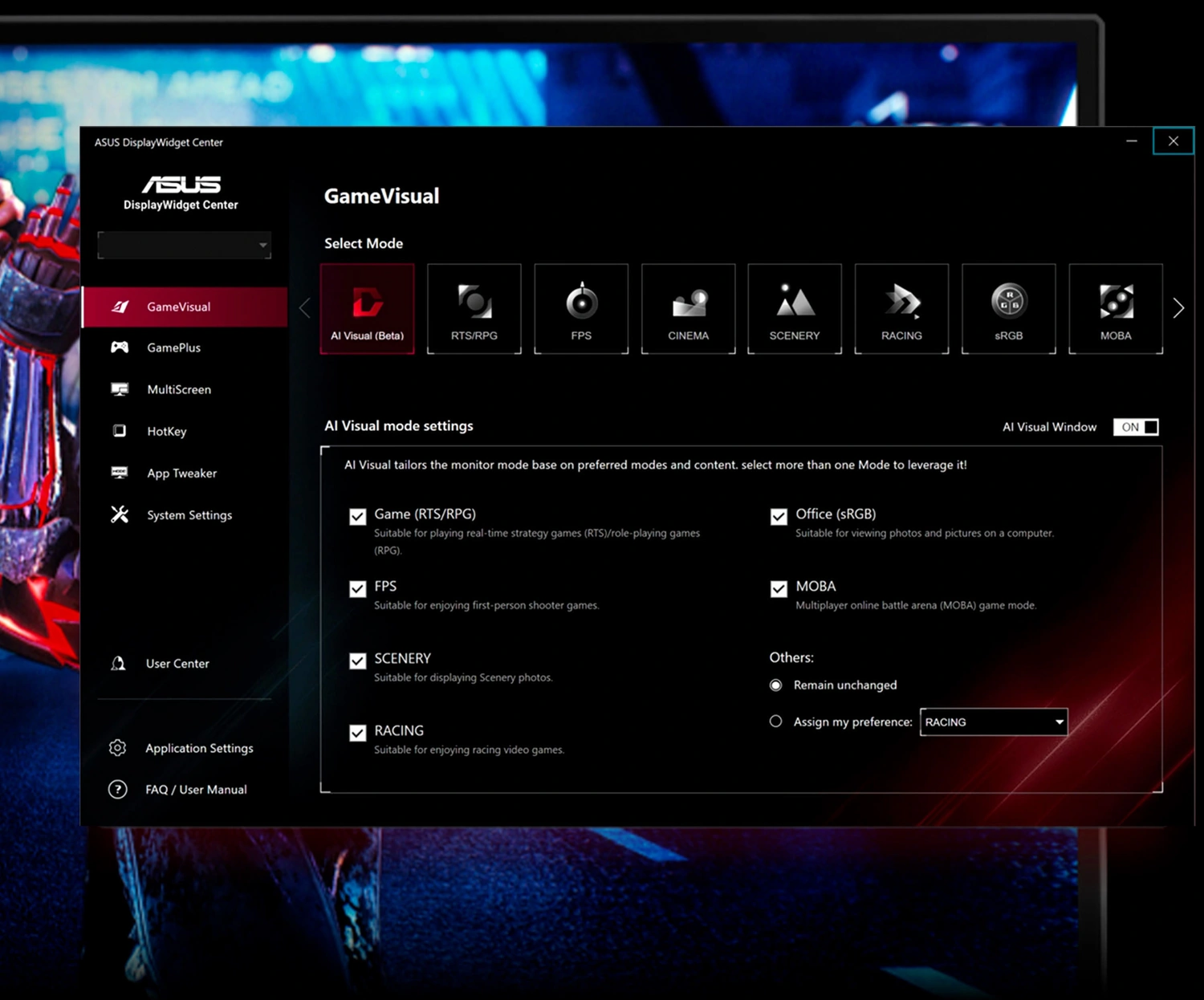
Task: Select the Remain unchanged radio button
Action: pos(775,685)
